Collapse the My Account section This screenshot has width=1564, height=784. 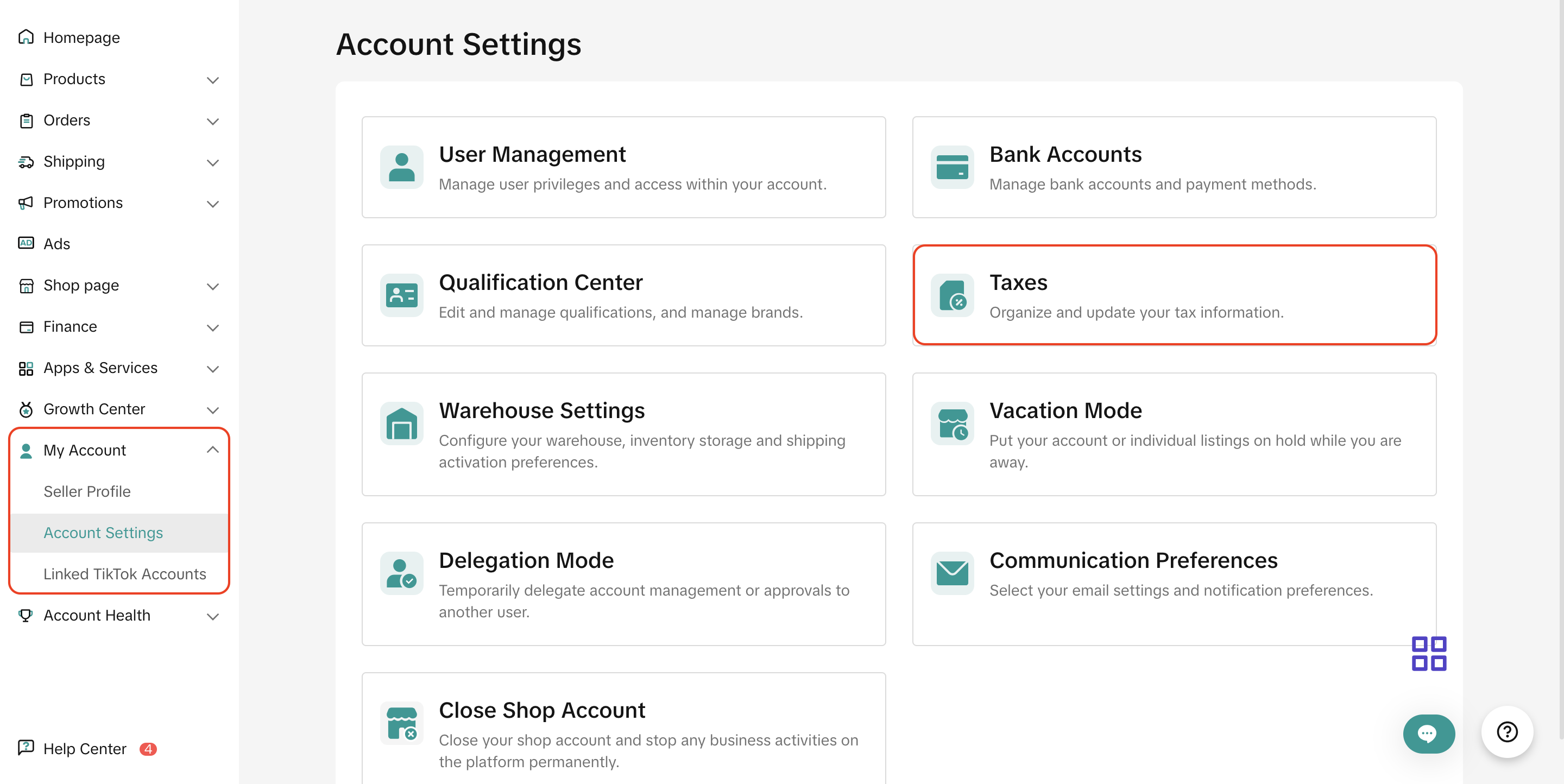pyautogui.click(x=212, y=450)
